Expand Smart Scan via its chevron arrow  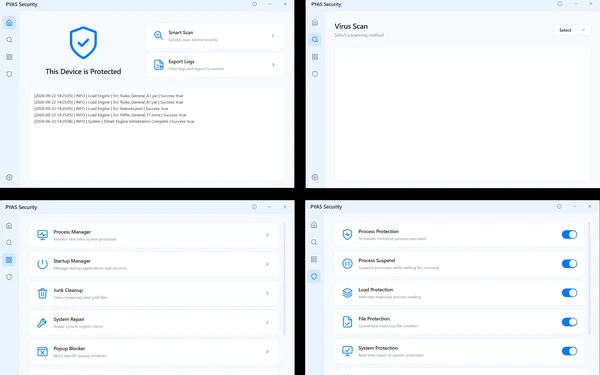[273, 36]
